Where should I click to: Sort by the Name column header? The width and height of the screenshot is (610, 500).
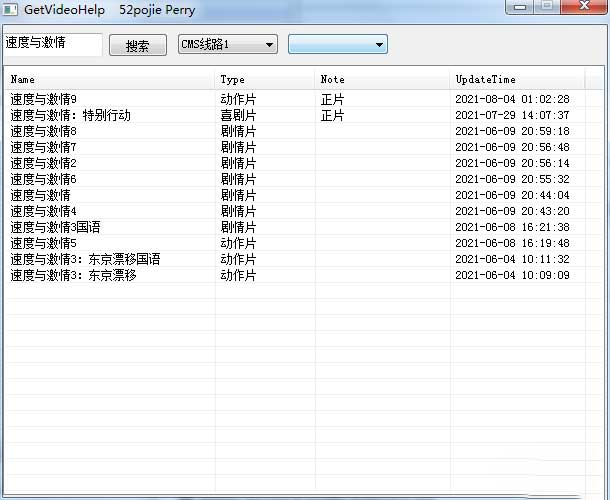point(109,79)
